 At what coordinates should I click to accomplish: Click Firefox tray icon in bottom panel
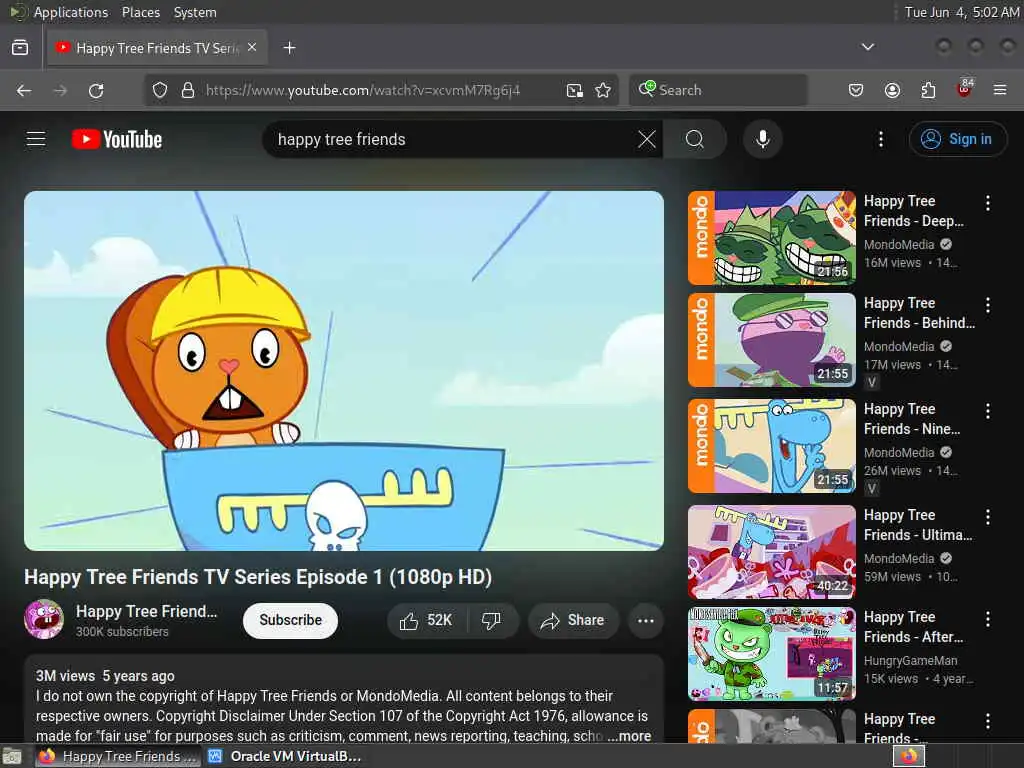pyautogui.click(x=909, y=756)
